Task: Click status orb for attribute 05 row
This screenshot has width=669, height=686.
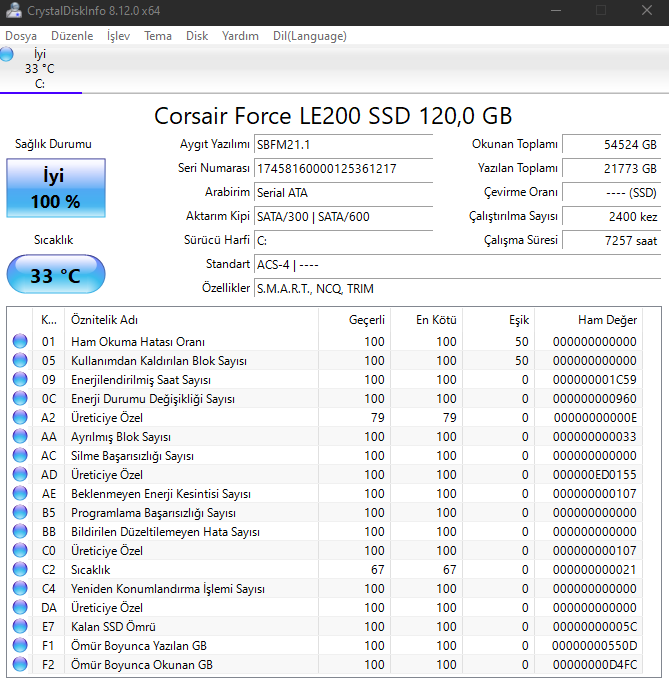Action: [20, 360]
